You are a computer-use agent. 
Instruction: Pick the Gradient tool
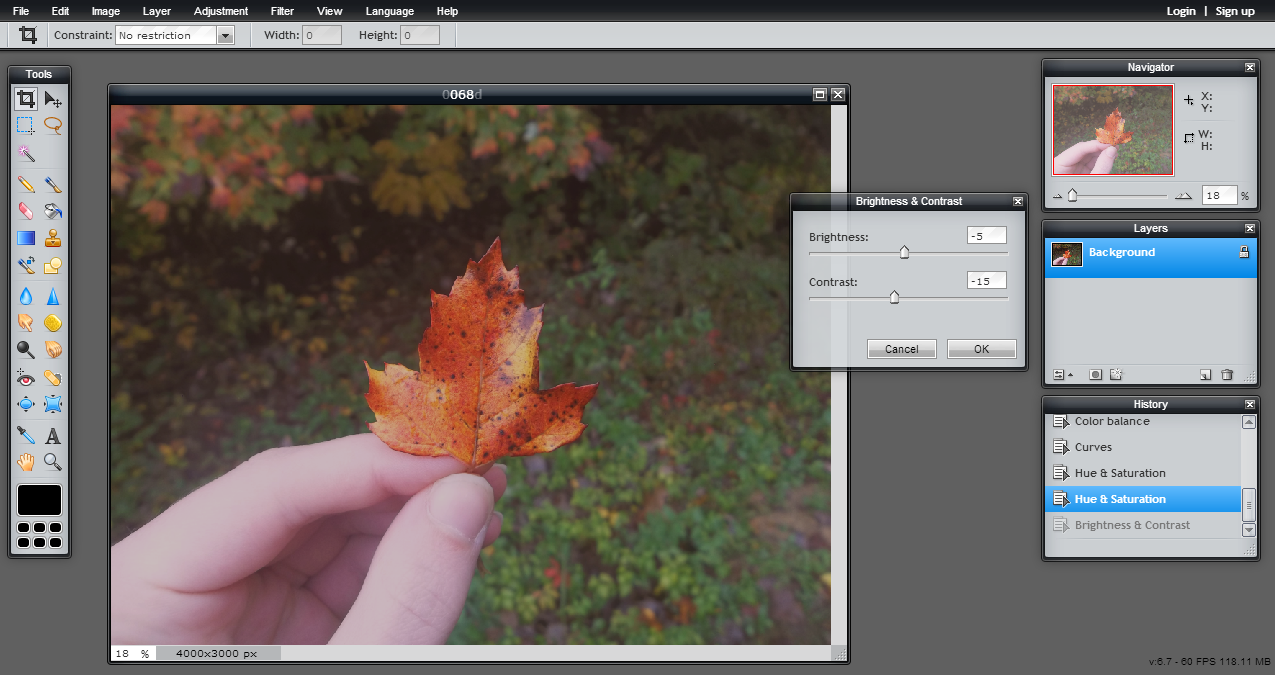(x=26, y=238)
